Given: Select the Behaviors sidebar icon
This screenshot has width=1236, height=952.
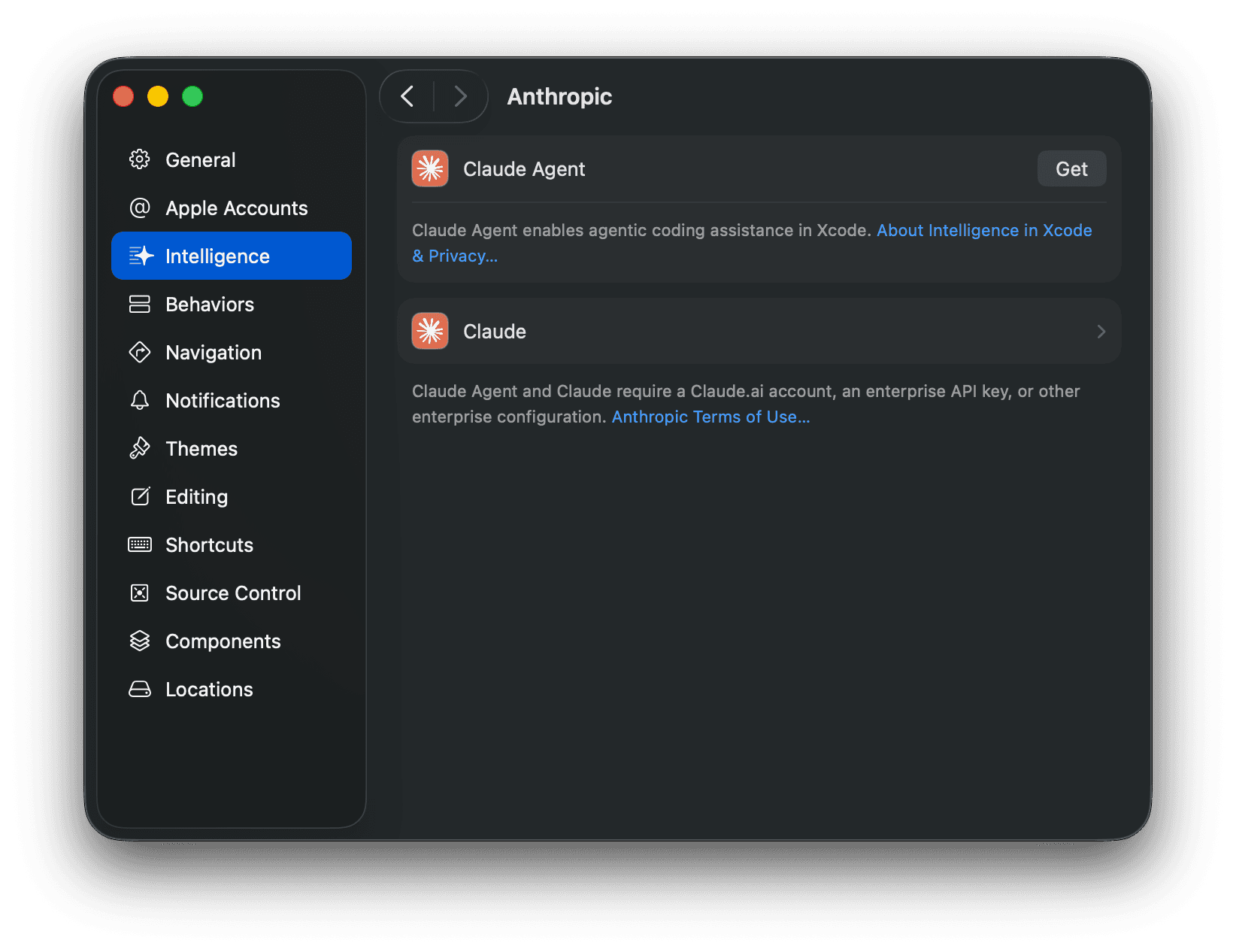Looking at the screenshot, I should click(x=140, y=304).
